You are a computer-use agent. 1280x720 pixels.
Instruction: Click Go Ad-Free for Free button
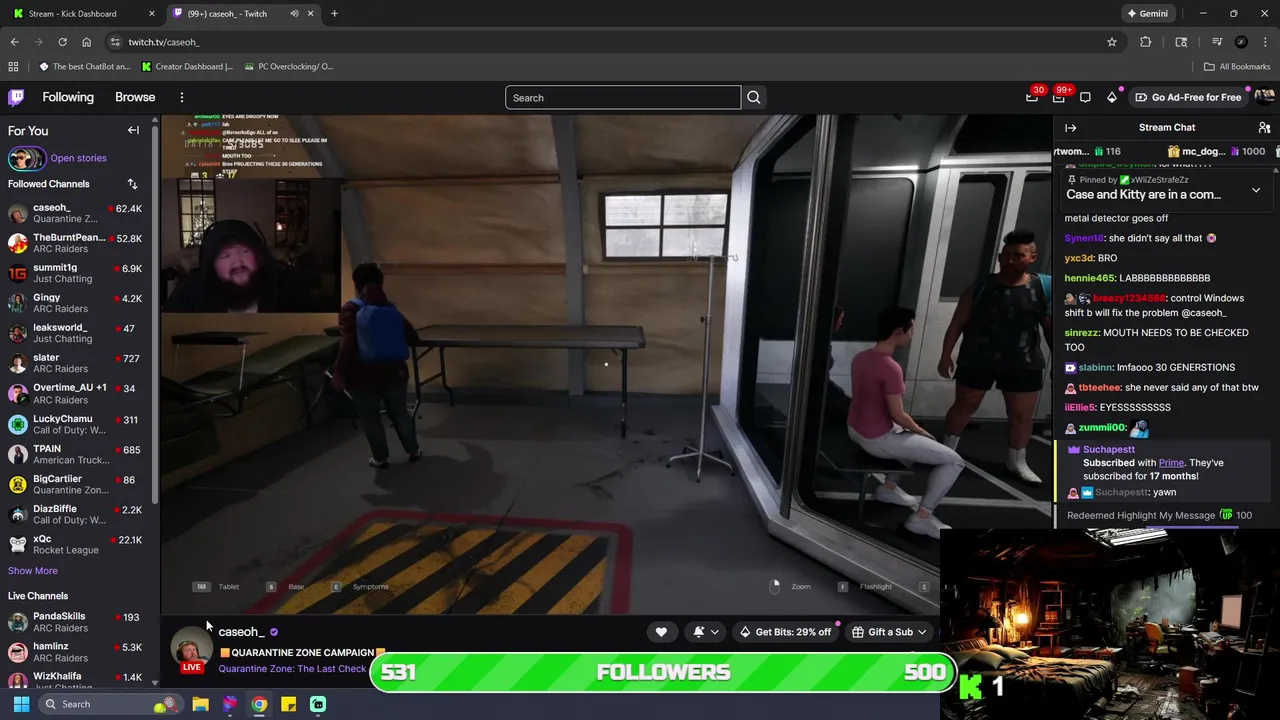pos(1188,97)
